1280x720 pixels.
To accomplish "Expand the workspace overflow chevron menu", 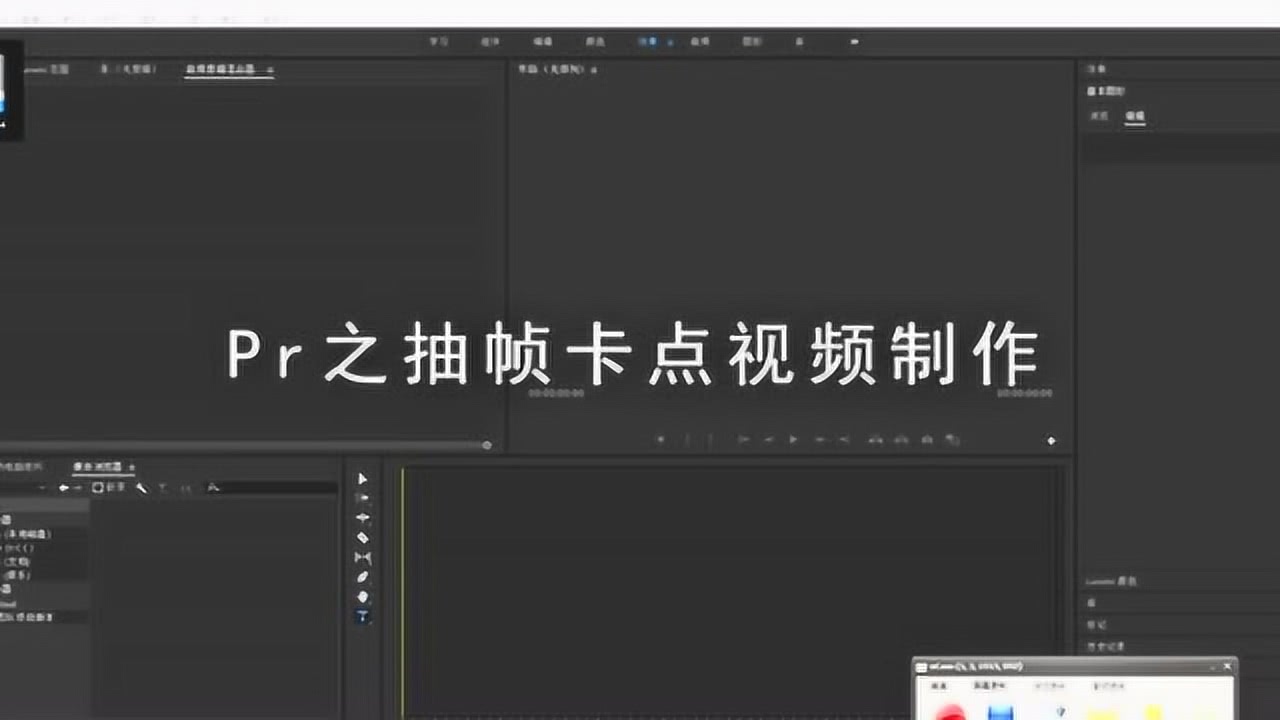I will click(x=853, y=42).
